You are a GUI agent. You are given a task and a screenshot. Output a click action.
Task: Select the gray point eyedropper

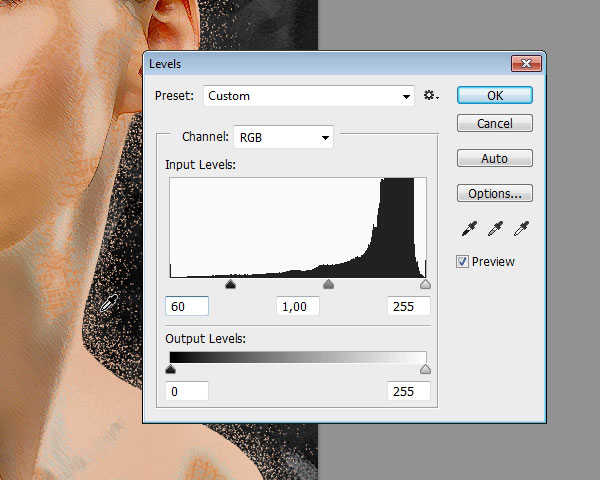[x=495, y=230]
